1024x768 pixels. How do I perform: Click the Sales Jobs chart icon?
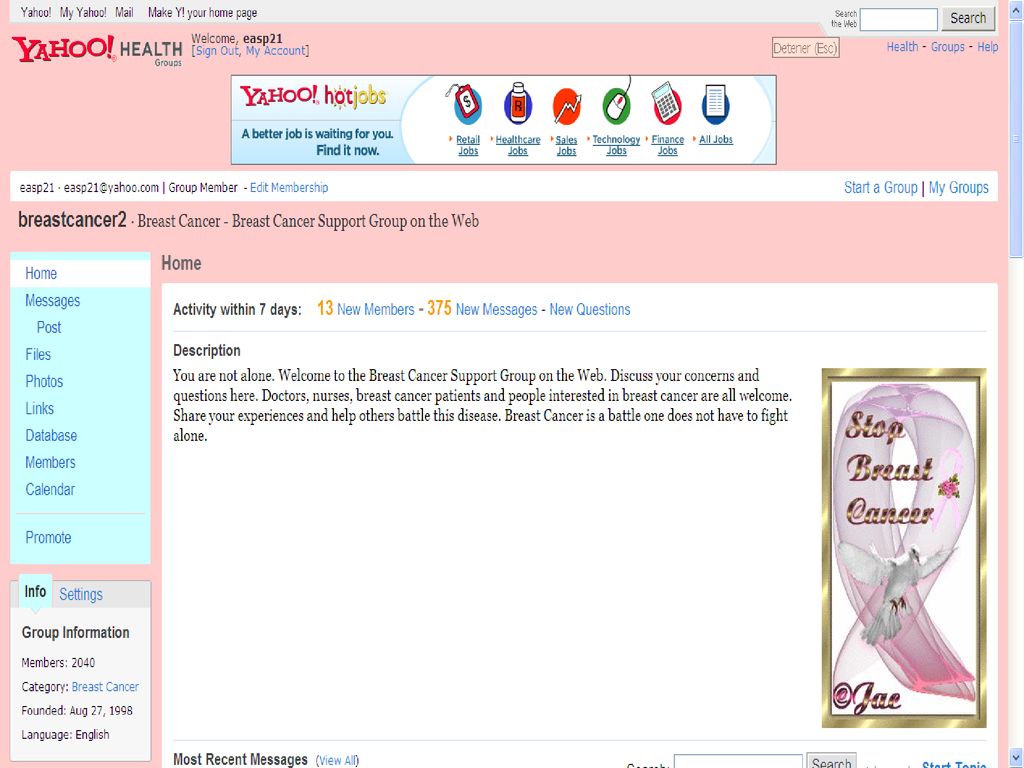567,106
